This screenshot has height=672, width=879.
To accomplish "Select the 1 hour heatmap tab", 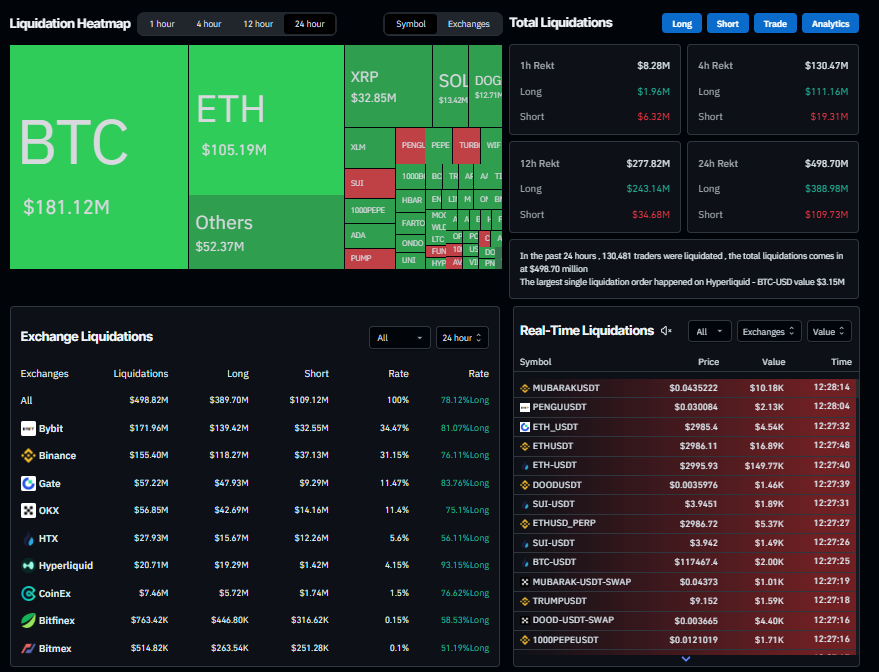I will pyautogui.click(x=162, y=24).
